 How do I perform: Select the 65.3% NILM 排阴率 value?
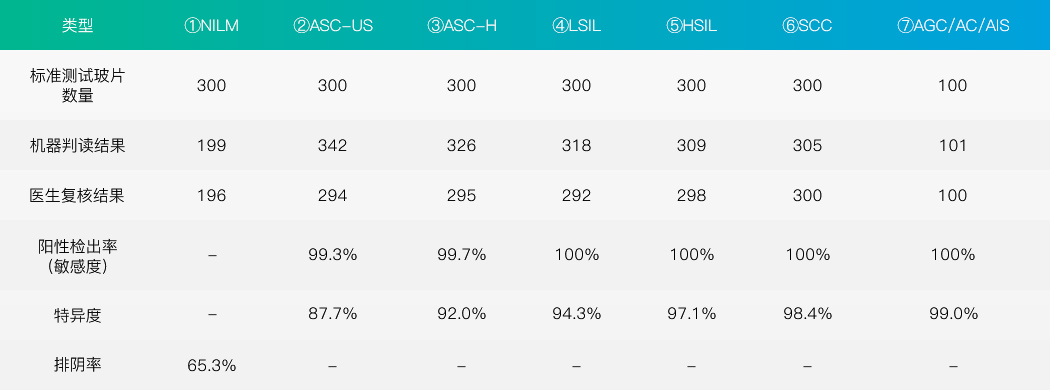(x=212, y=366)
